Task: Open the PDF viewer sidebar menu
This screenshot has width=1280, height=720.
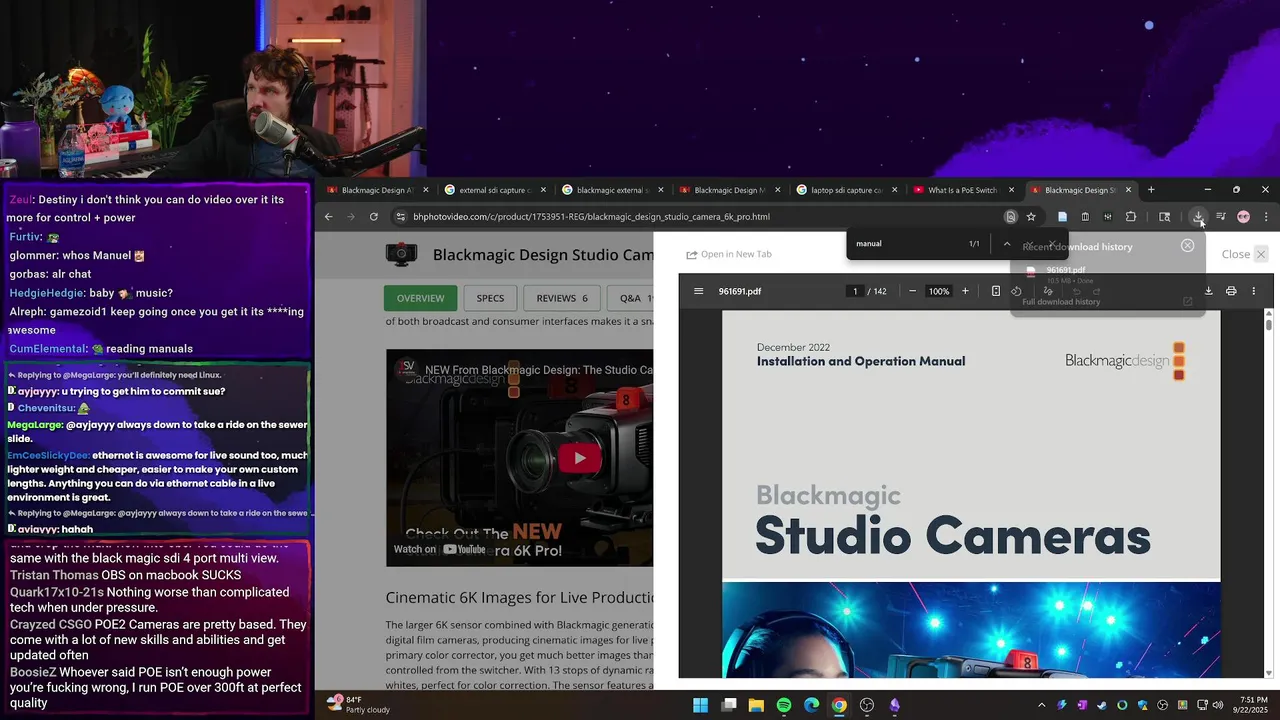Action: pos(698,291)
